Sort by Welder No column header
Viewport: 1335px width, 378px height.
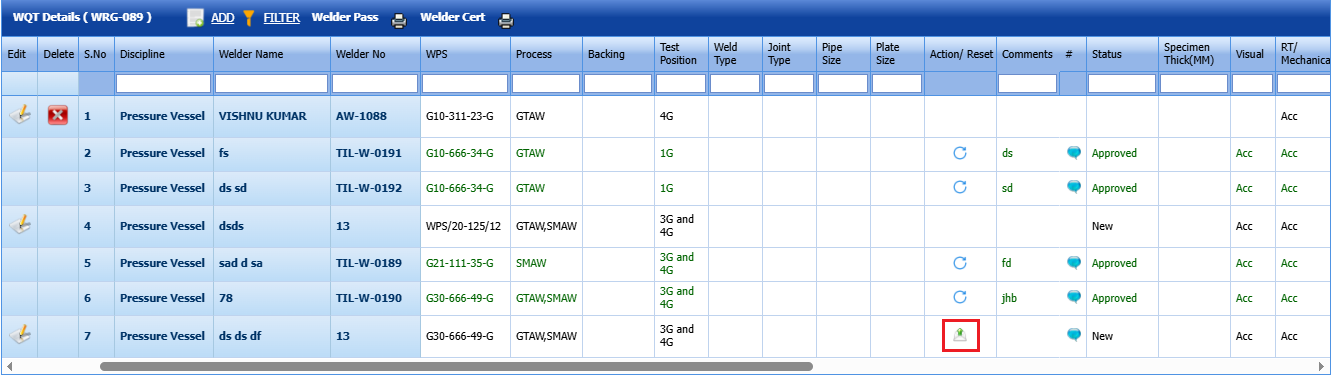pyautogui.click(x=360, y=54)
